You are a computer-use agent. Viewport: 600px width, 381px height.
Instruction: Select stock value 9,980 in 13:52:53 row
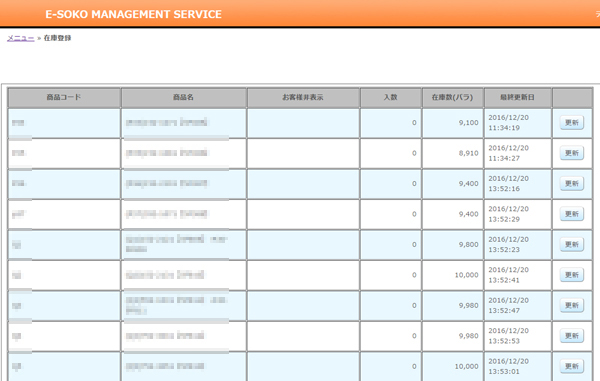[x=469, y=336]
